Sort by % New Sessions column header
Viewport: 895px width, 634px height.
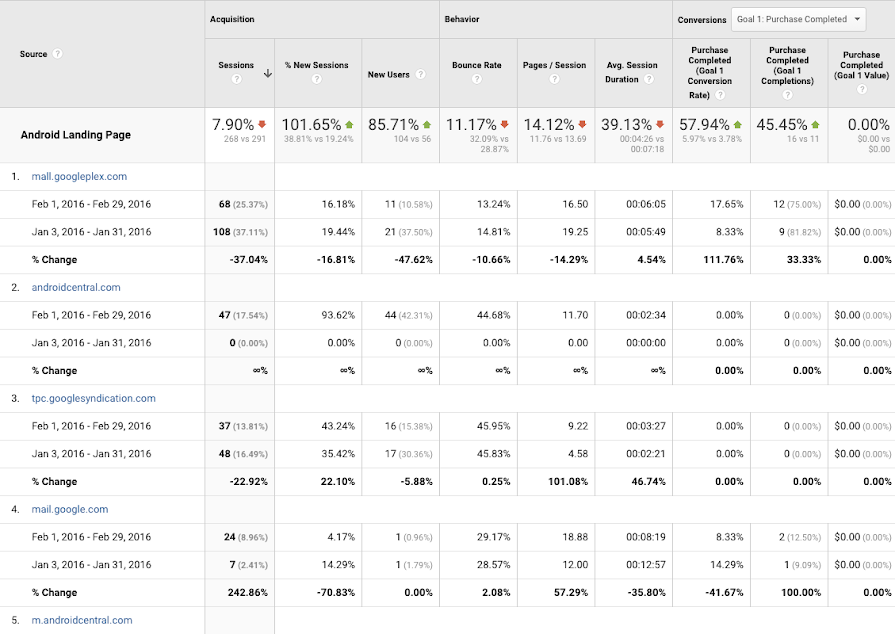pos(316,65)
